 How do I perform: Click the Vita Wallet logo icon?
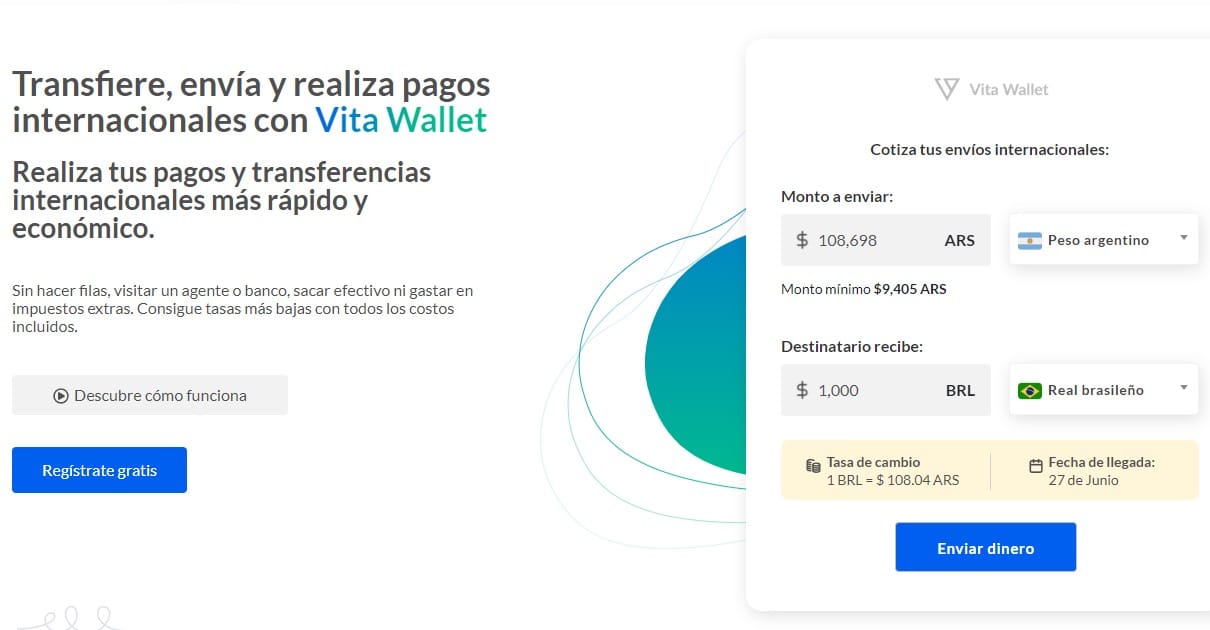[946, 89]
